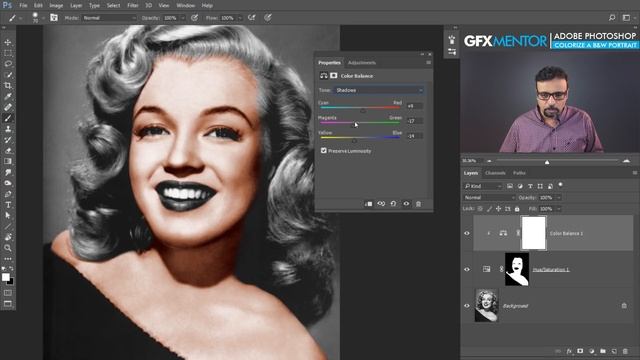This screenshot has width=640, height=360.
Task: Select the Pen tool
Action: (8, 194)
